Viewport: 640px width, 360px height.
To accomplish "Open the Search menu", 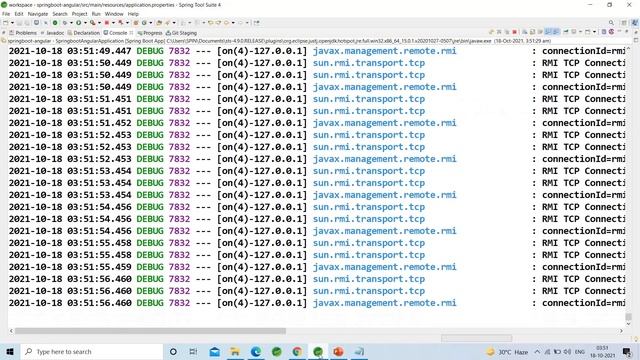I will click(60, 14).
